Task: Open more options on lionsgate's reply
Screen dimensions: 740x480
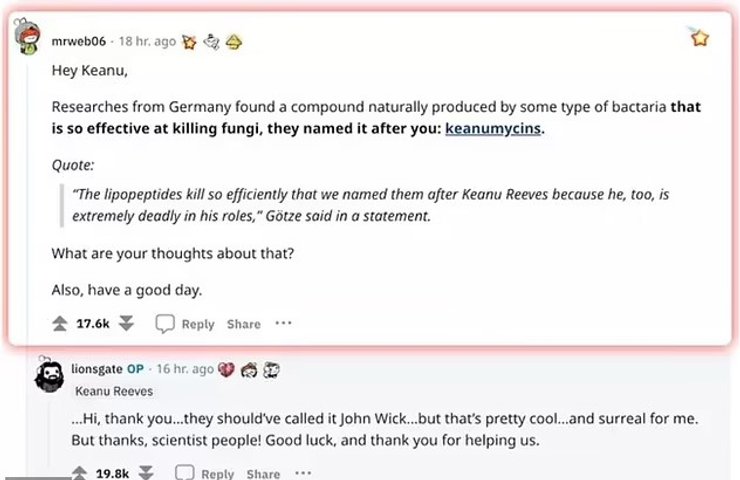Action: coord(304,473)
